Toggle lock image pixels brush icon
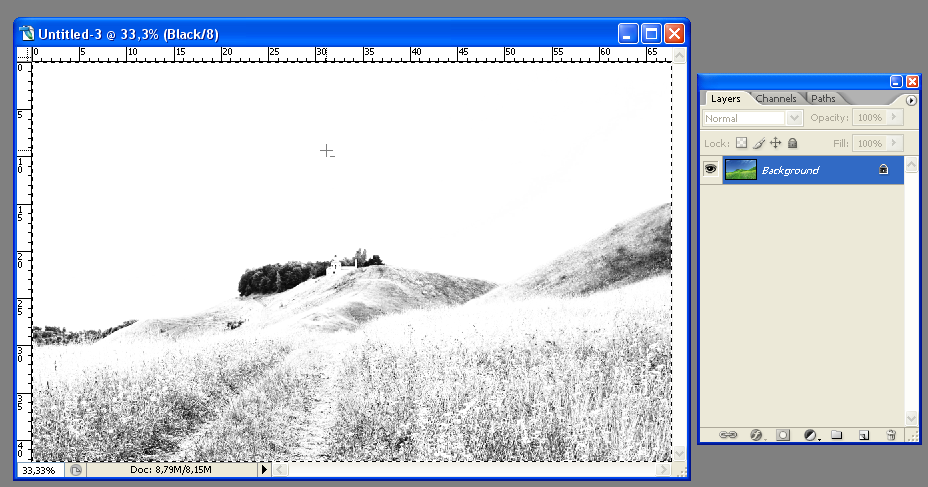This screenshot has height=487, width=928. click(x=759, y=143)
